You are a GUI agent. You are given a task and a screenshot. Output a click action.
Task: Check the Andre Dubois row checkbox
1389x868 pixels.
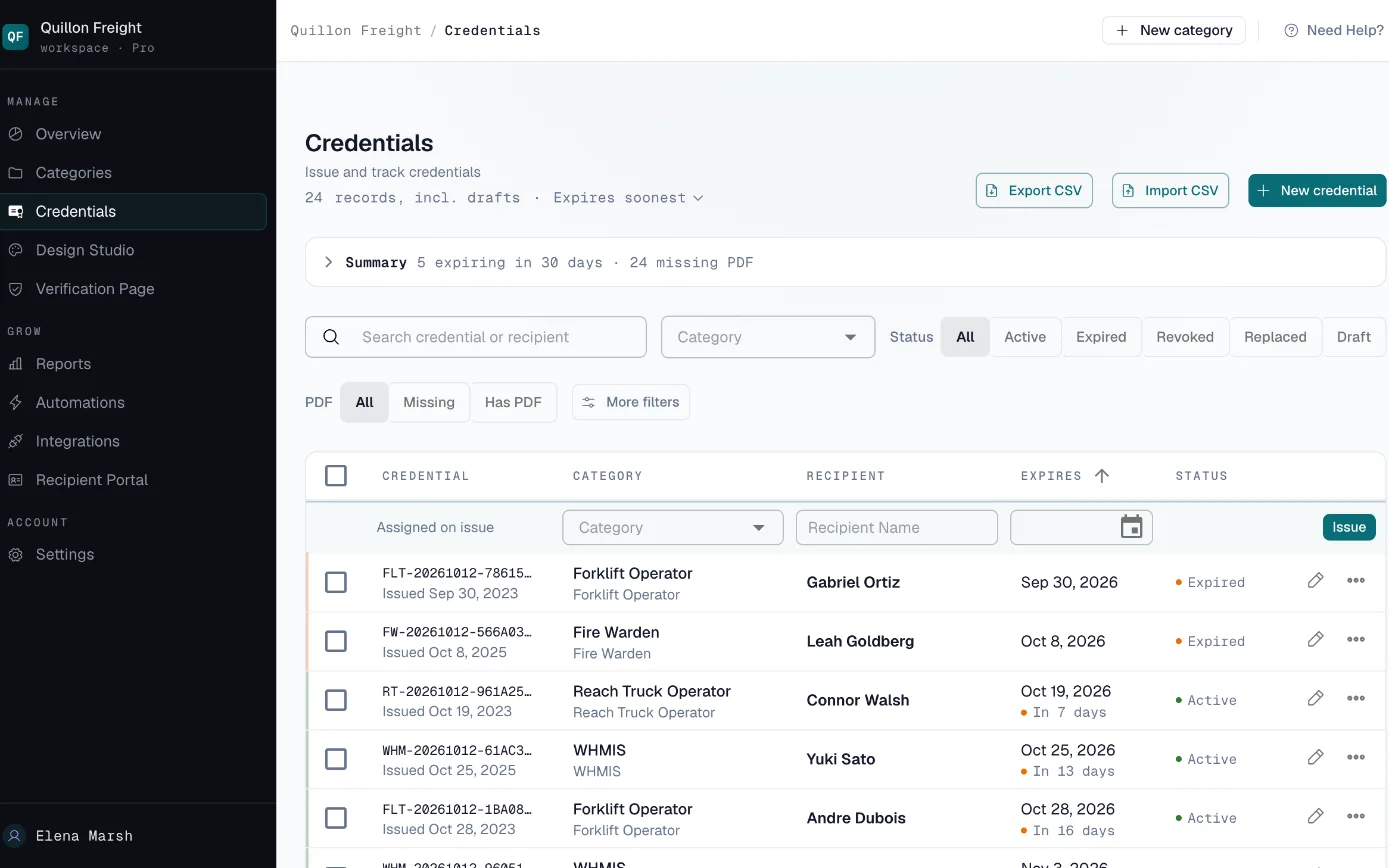point(336,818)
